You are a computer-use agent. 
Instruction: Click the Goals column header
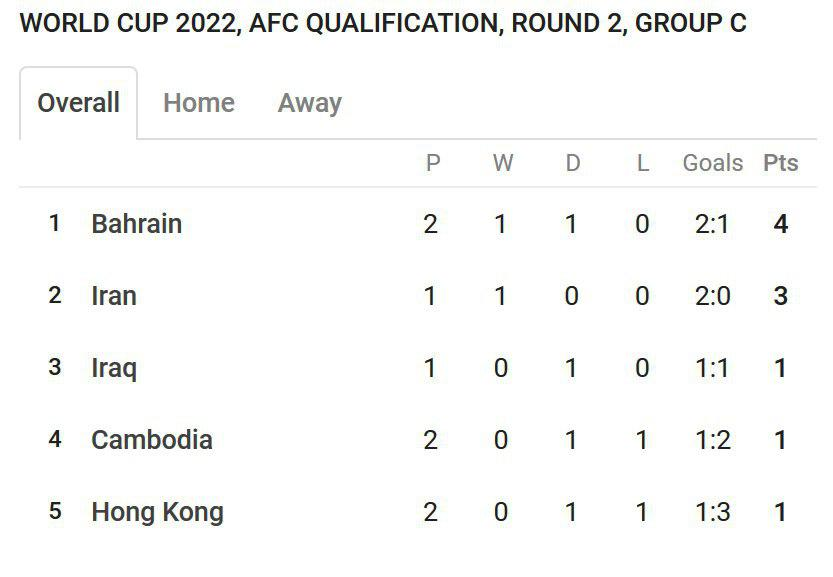712,163
